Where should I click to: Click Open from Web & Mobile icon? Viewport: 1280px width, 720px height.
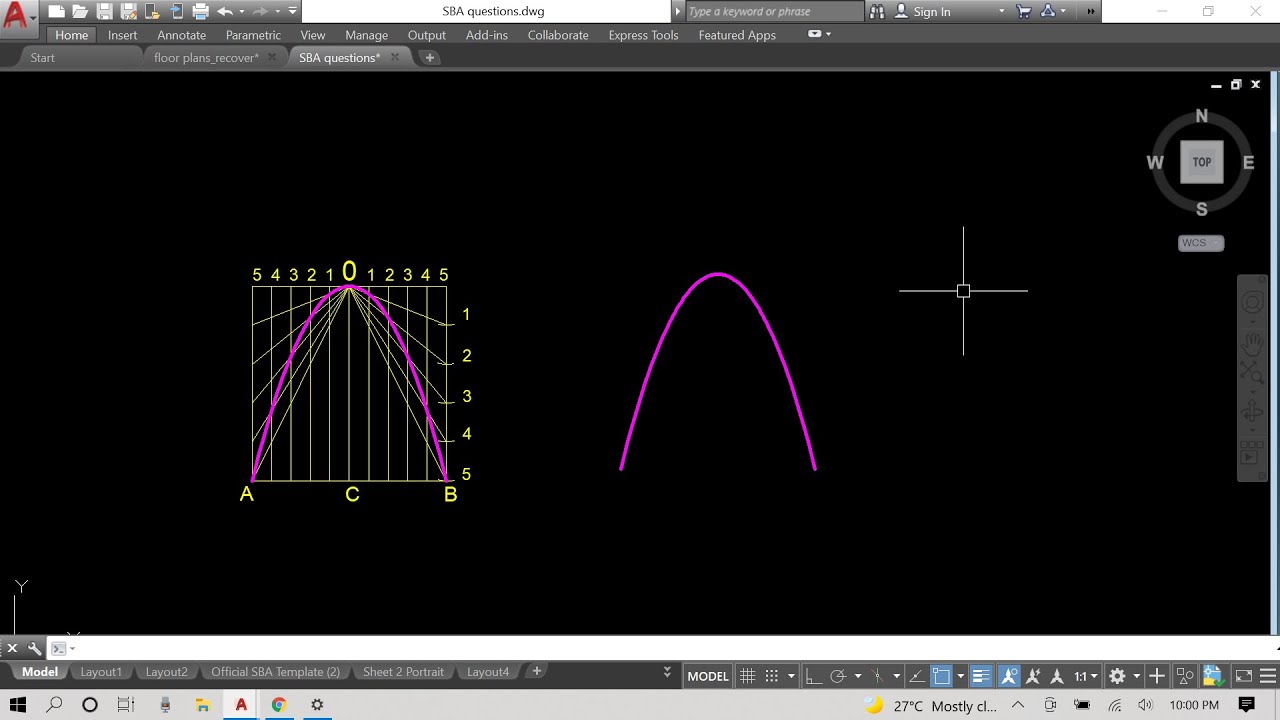point(152,12)
